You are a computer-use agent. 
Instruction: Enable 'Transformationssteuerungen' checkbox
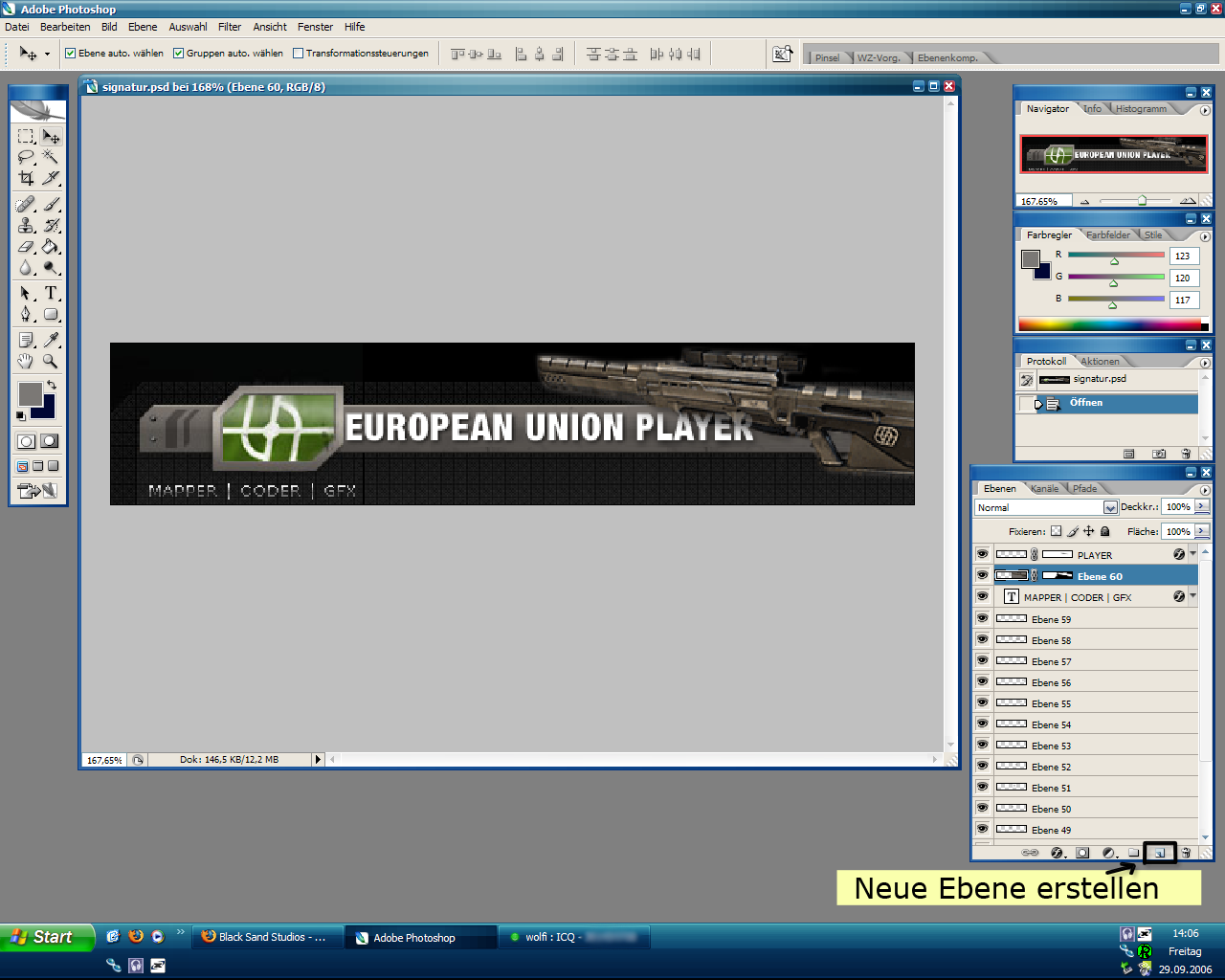(298, 54)
